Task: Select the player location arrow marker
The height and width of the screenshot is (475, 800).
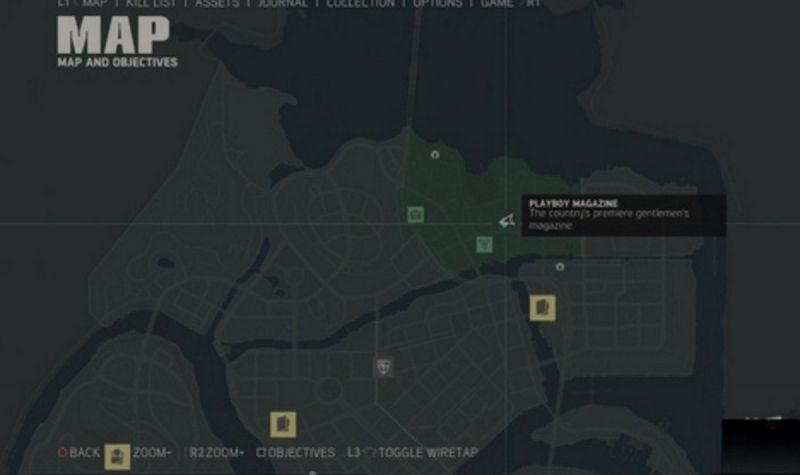Action: click(x=507, y=221)
